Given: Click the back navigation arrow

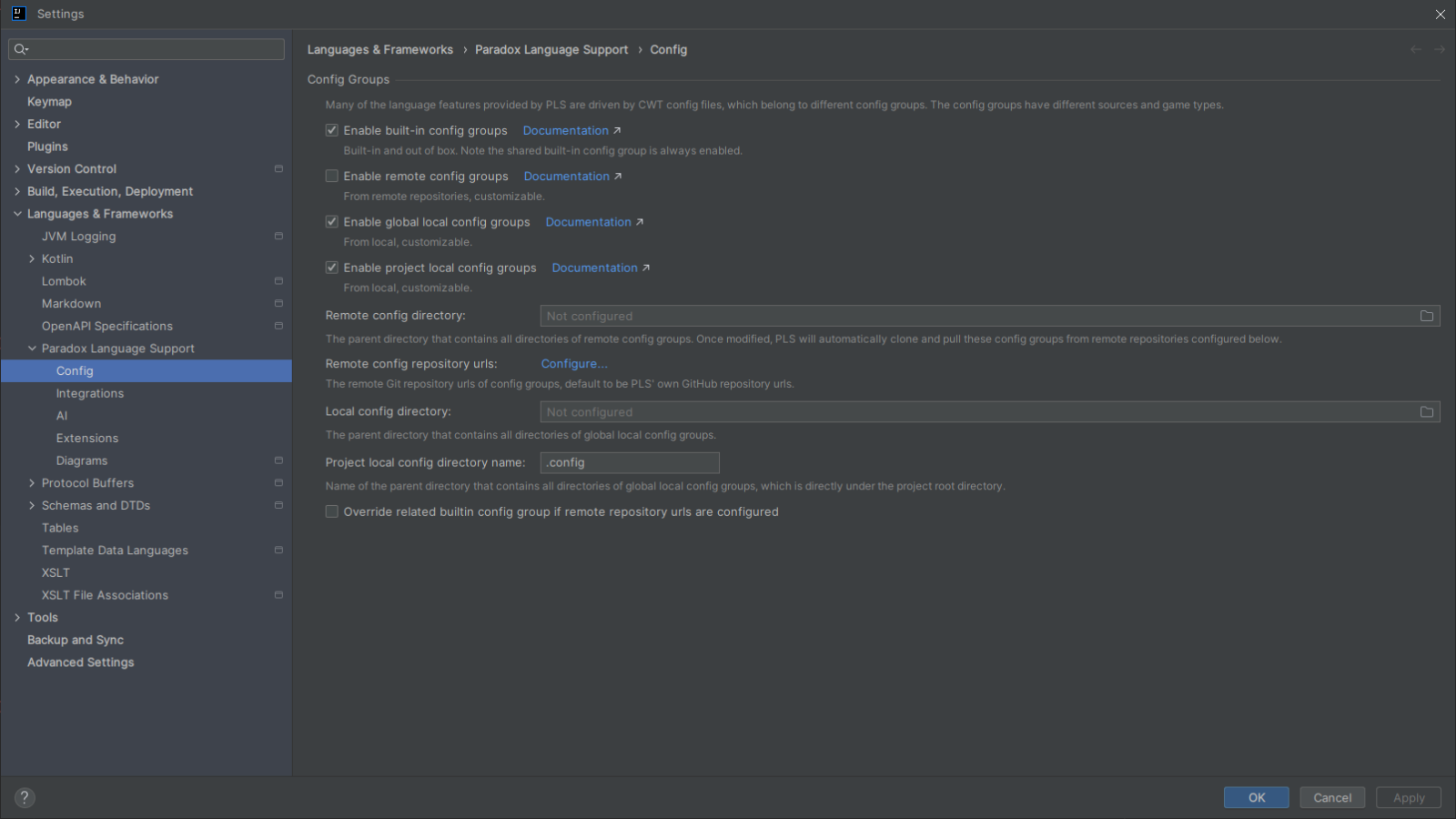Looking at the screenshot, I should [1415, 49].
